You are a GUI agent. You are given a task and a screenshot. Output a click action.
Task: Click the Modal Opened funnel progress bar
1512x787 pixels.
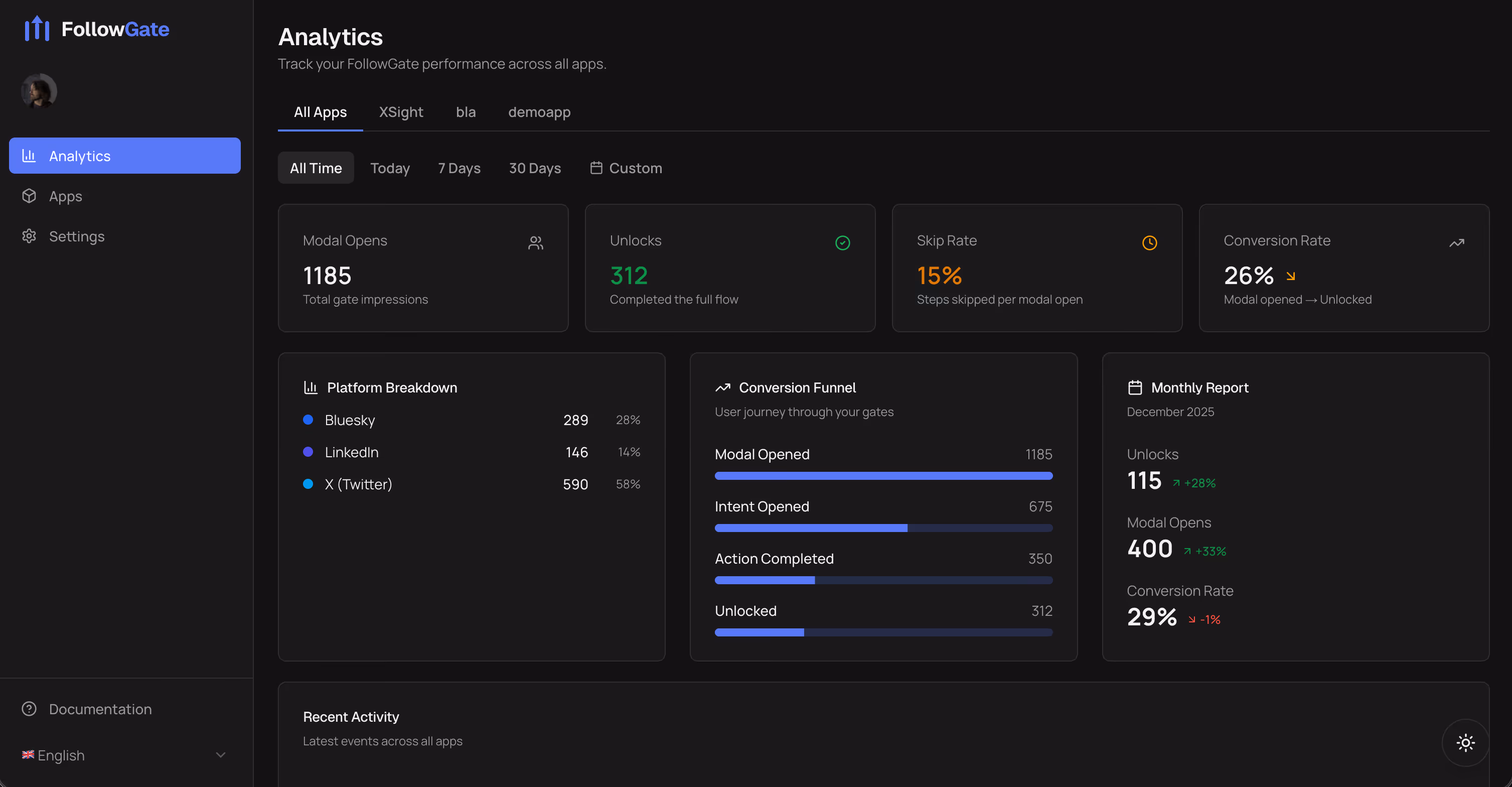(x=883, y=476)
